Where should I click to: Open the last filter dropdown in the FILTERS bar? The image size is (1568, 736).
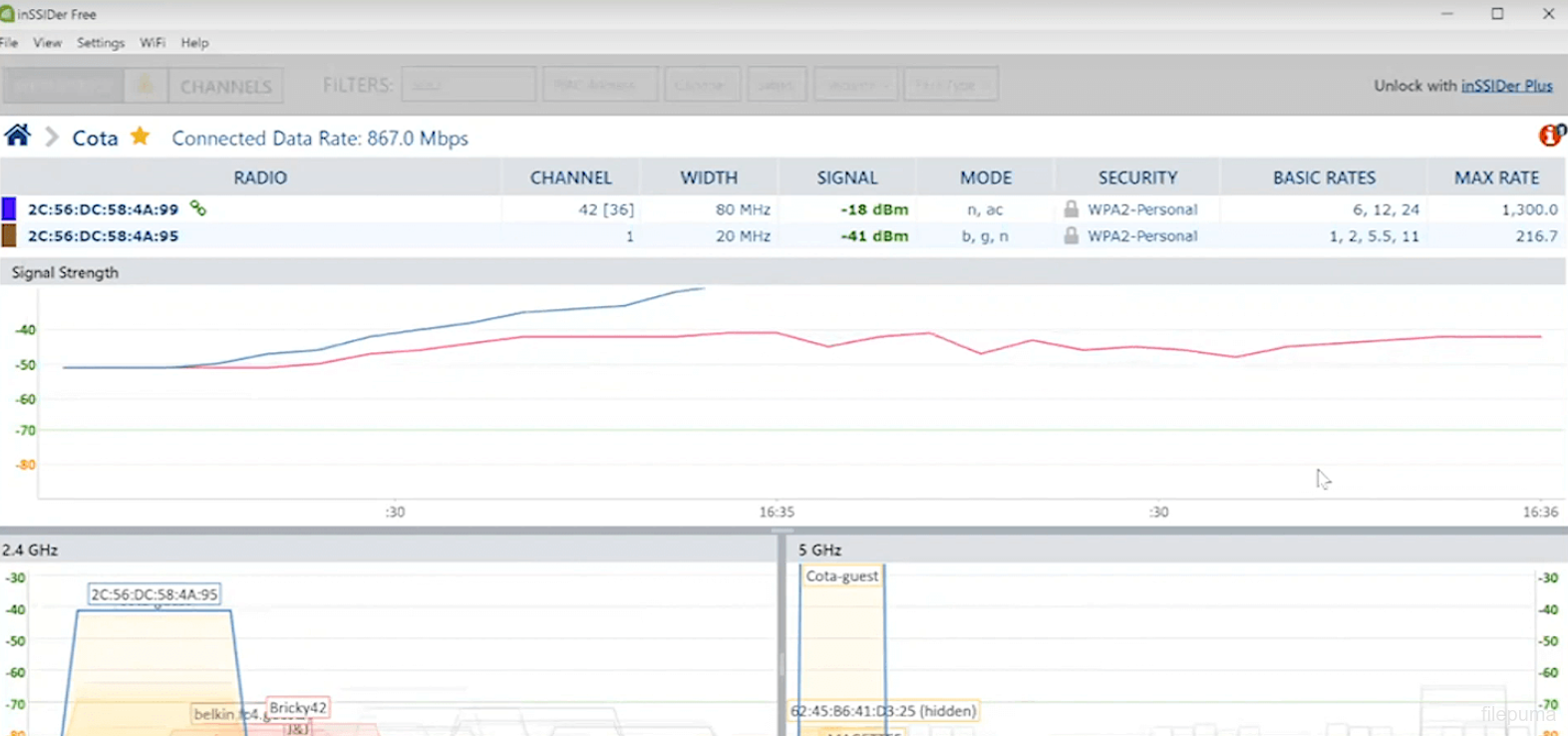(950, 86)
